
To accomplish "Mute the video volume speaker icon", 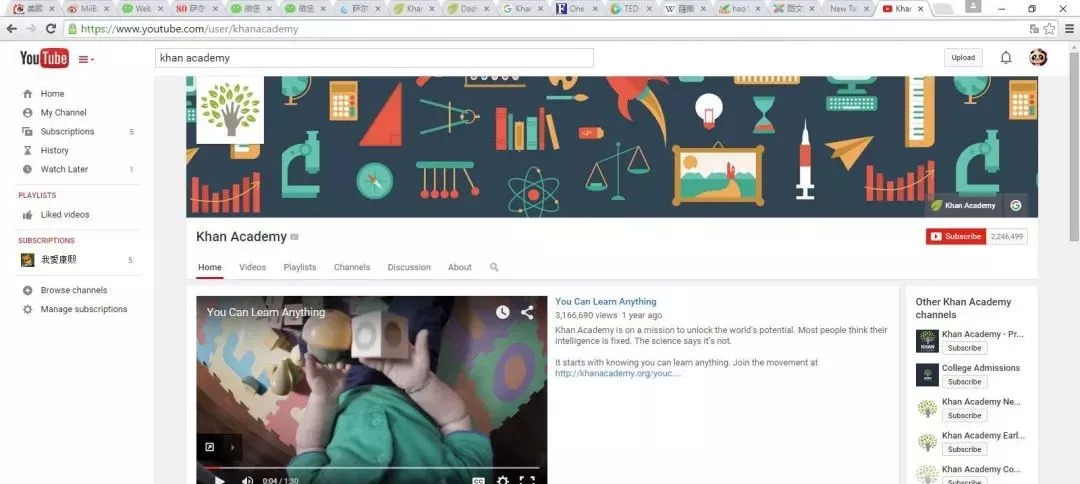I will [247, 480].
